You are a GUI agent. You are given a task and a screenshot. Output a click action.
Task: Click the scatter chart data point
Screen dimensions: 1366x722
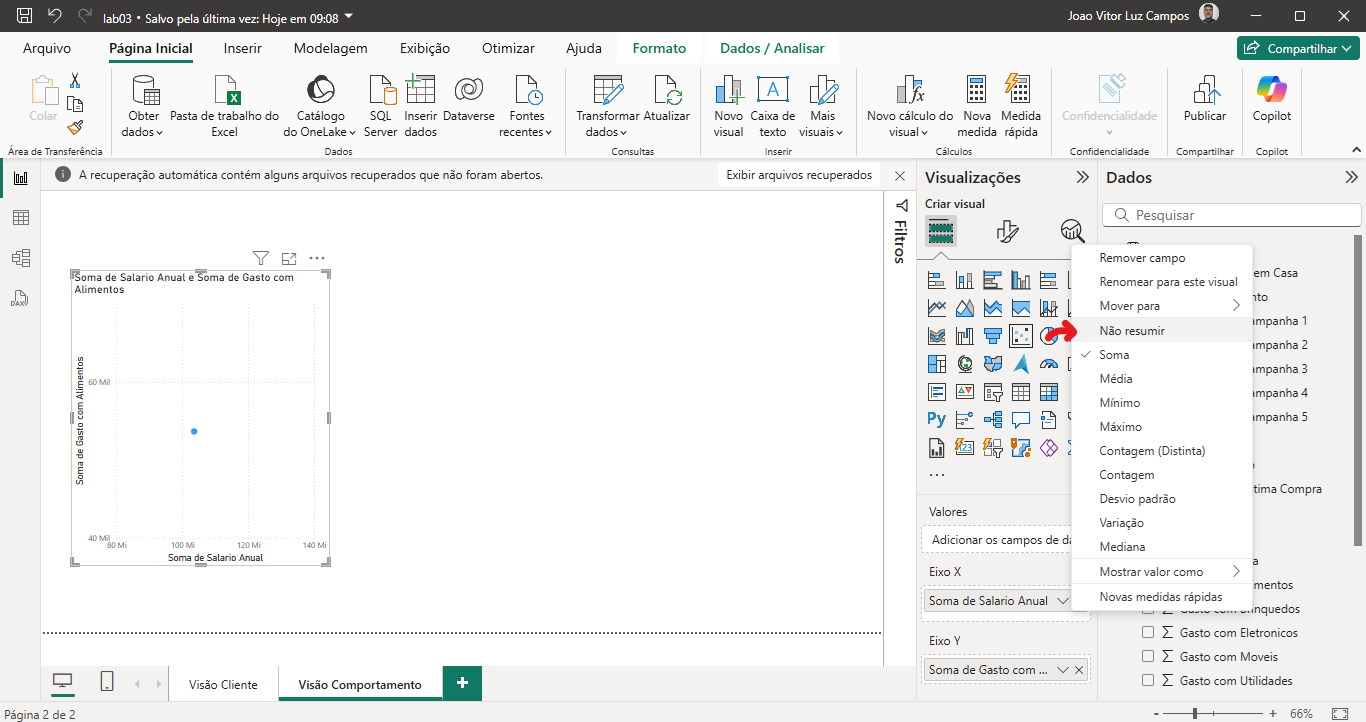pos(194,431)
